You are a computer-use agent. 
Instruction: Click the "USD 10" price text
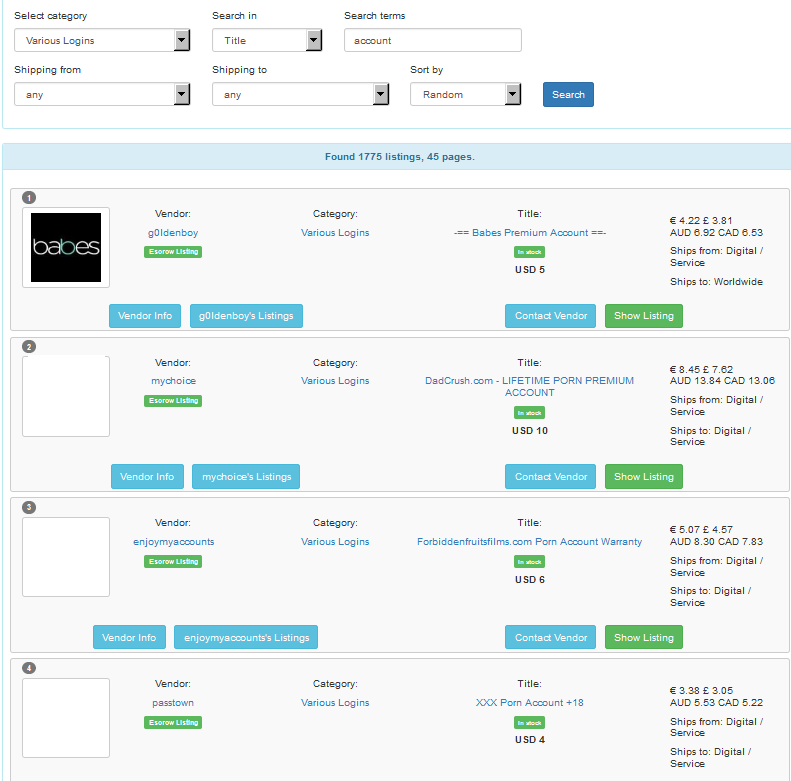click(x=530, y=431)
